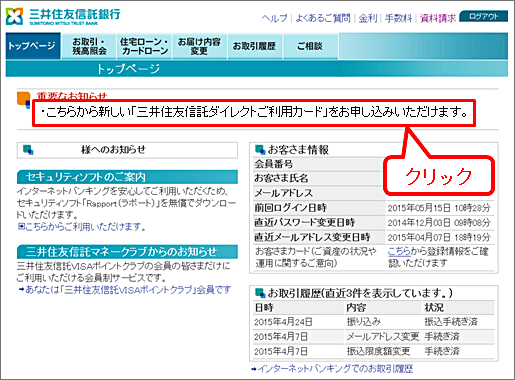This screenshot has width=515, height=380.
Task: Click the ご利用カード application notice link
Action: pos(254,112)
